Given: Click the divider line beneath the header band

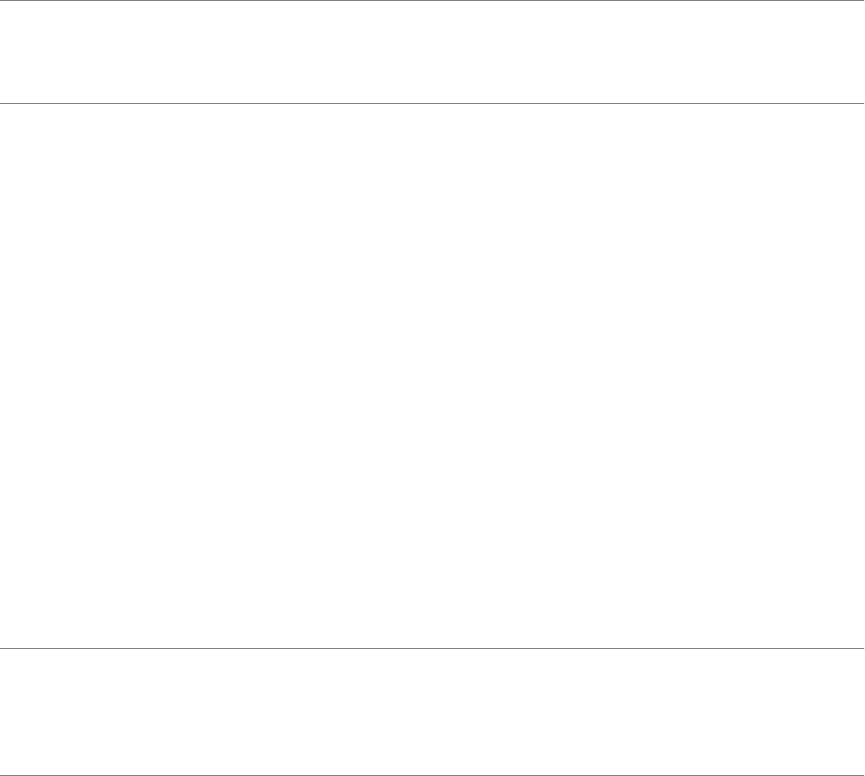Looking at the screenshot, I should pyautogui.click(x=432, y=103).
